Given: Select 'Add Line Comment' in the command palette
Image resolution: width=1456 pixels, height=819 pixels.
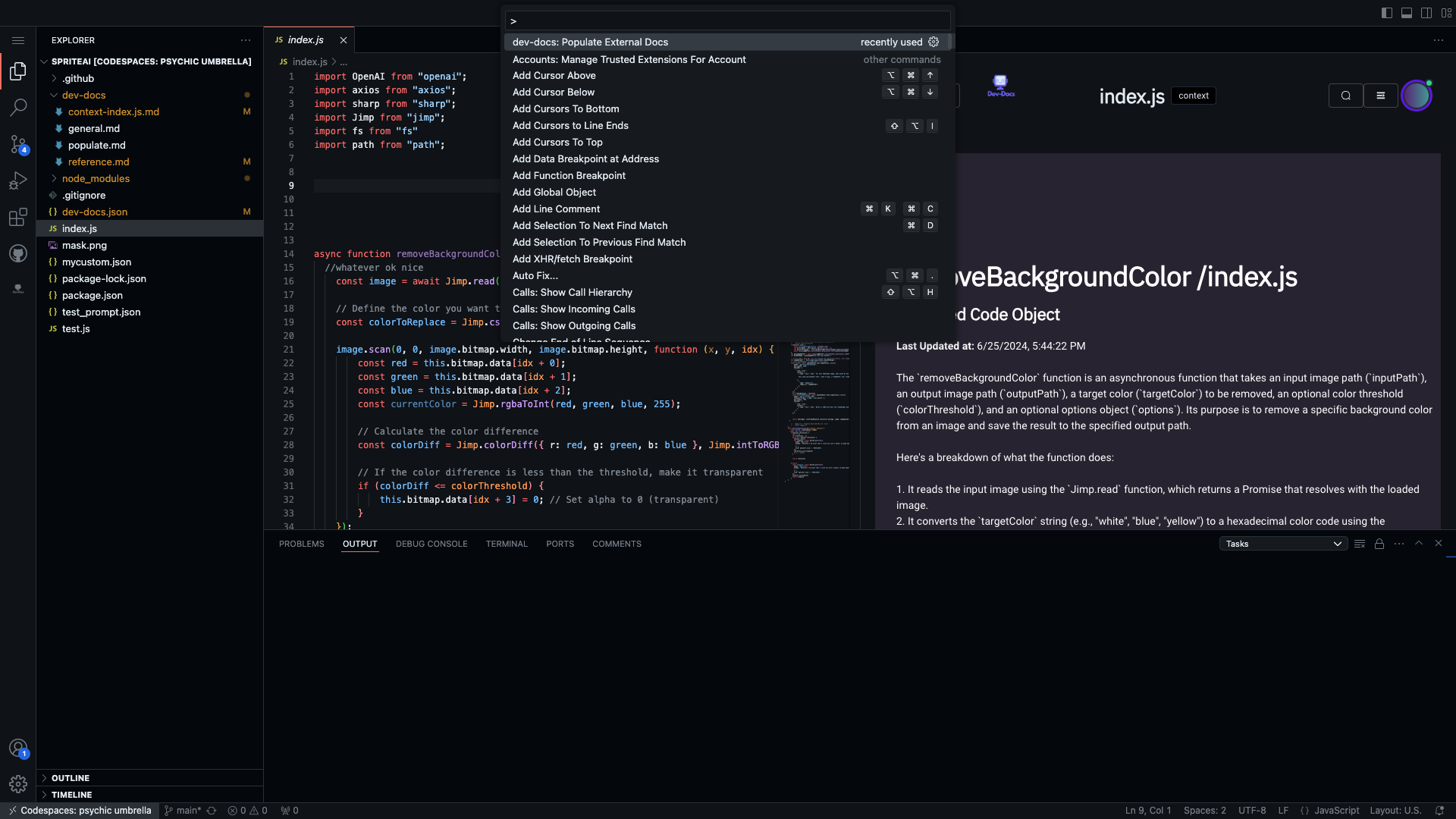Looking at the screenshot, I should [x=556, y=209].
